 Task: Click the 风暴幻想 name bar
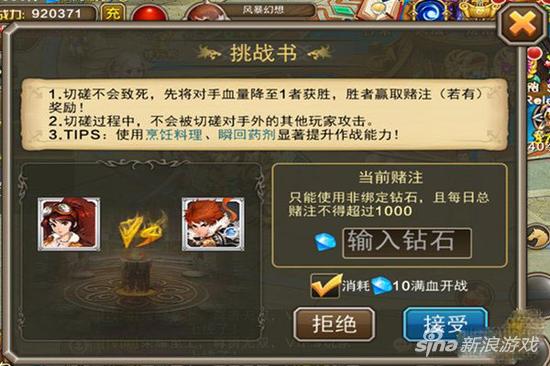click(x=264, y=10)
